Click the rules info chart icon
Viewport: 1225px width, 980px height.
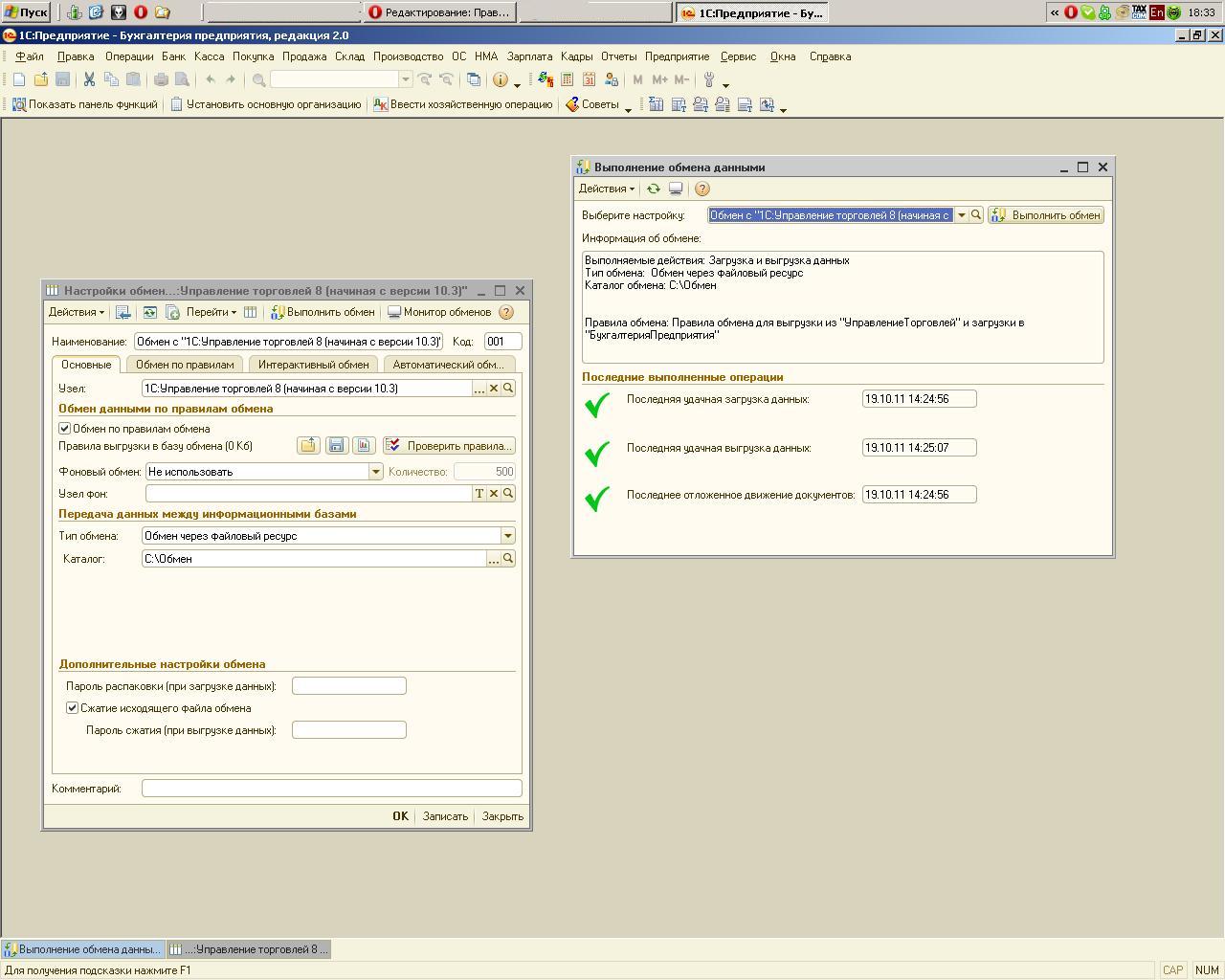point(364,446)
